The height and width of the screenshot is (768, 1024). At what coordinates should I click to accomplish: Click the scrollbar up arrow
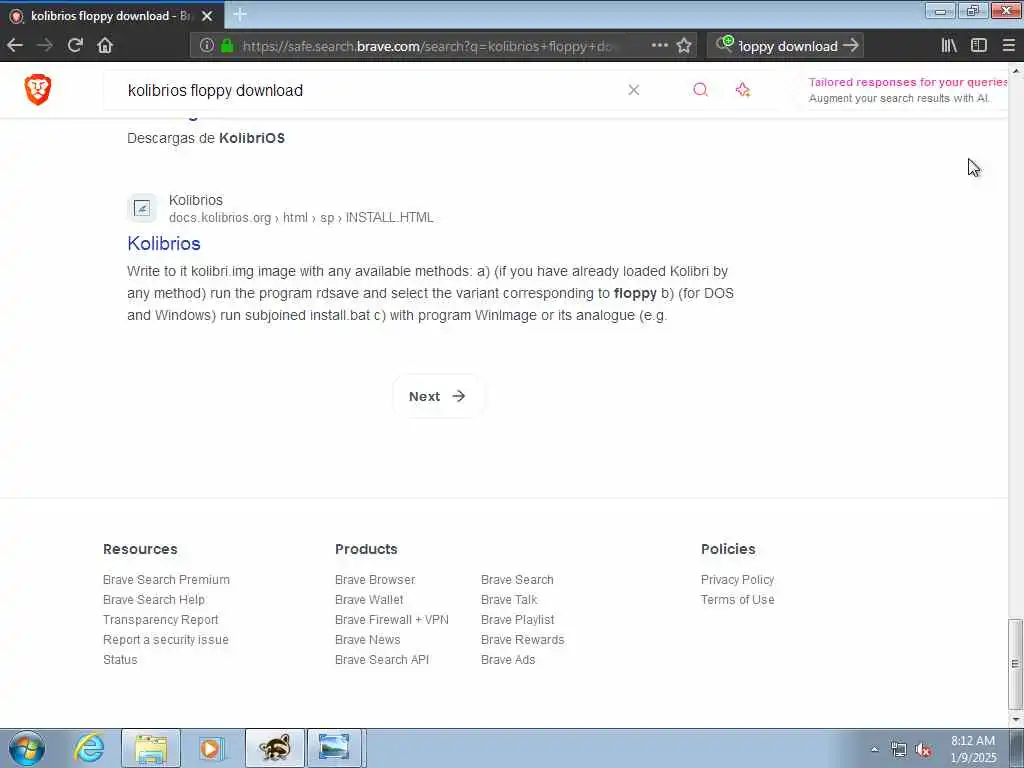click(x=1016, y=69)
